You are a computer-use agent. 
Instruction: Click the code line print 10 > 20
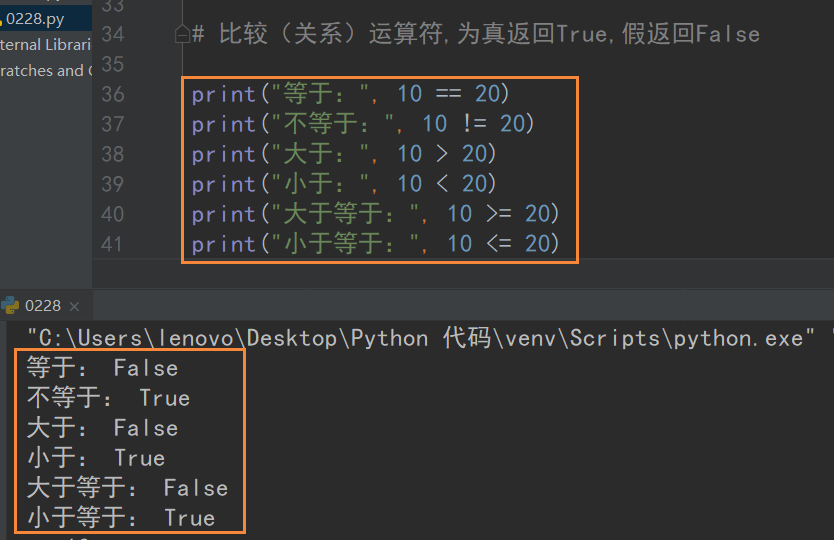pyautogui.click(x=344, y=154)
